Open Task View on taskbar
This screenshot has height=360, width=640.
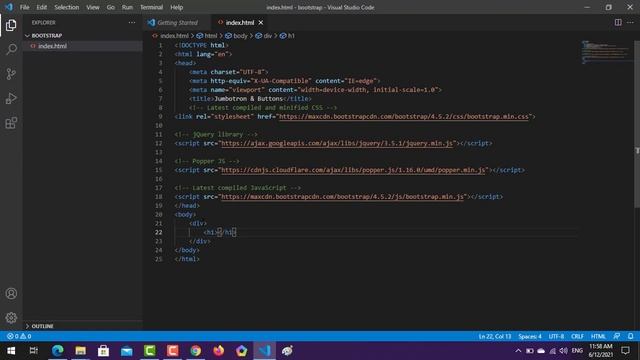pyautogui.click(x=34, y=351)
